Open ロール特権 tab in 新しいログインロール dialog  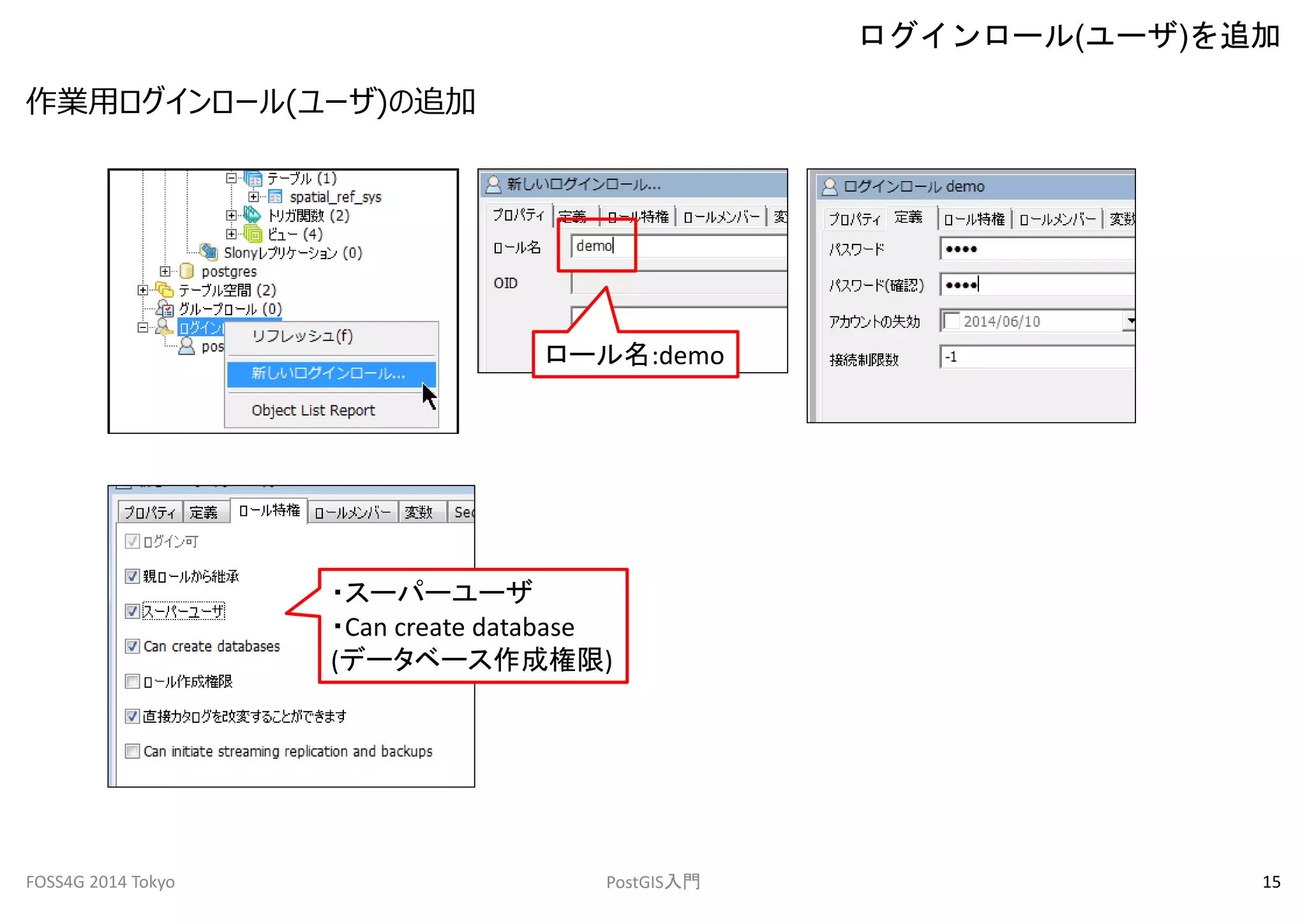point(637,217)
